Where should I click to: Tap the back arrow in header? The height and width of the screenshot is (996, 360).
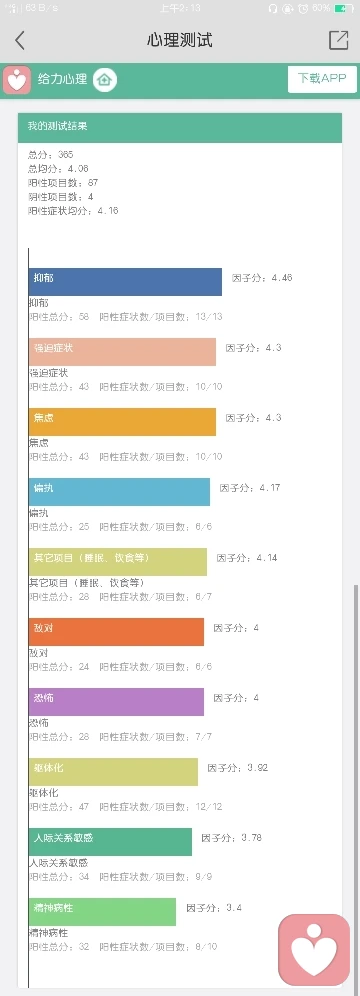click(20, 41)
